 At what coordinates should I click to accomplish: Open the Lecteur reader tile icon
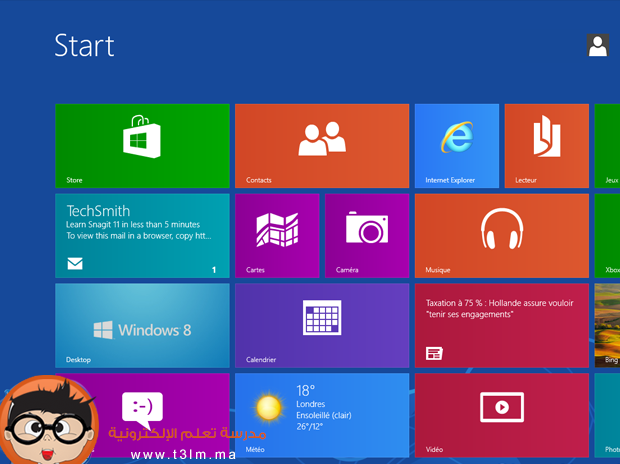547,136
